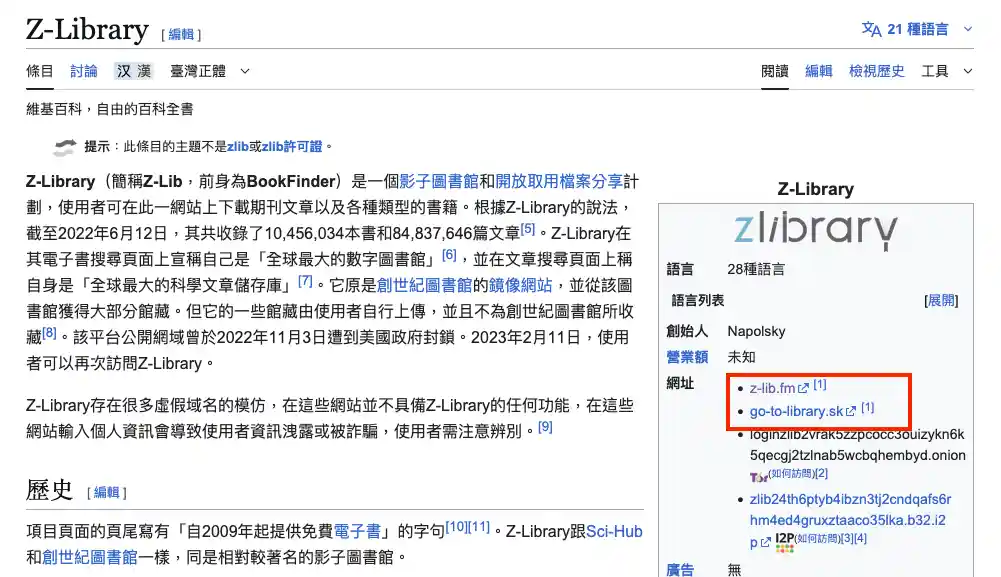Click the Z-Library infobox caption

(x=816, y=189)
